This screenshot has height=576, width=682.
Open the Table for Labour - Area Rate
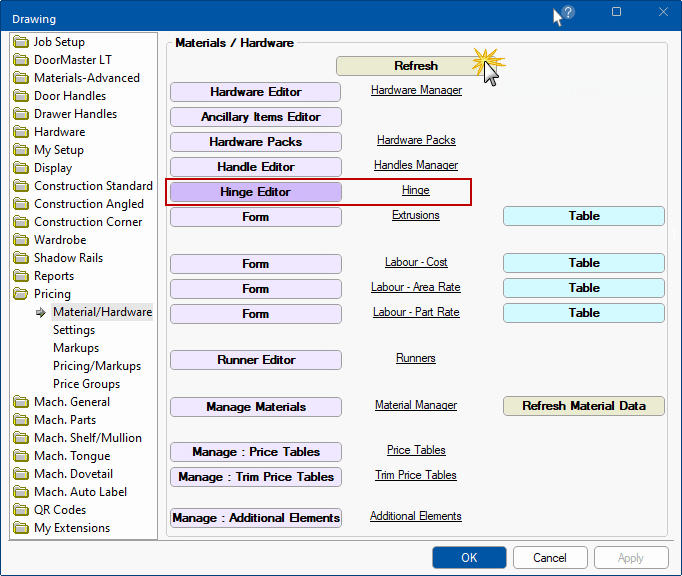[584, 288]
